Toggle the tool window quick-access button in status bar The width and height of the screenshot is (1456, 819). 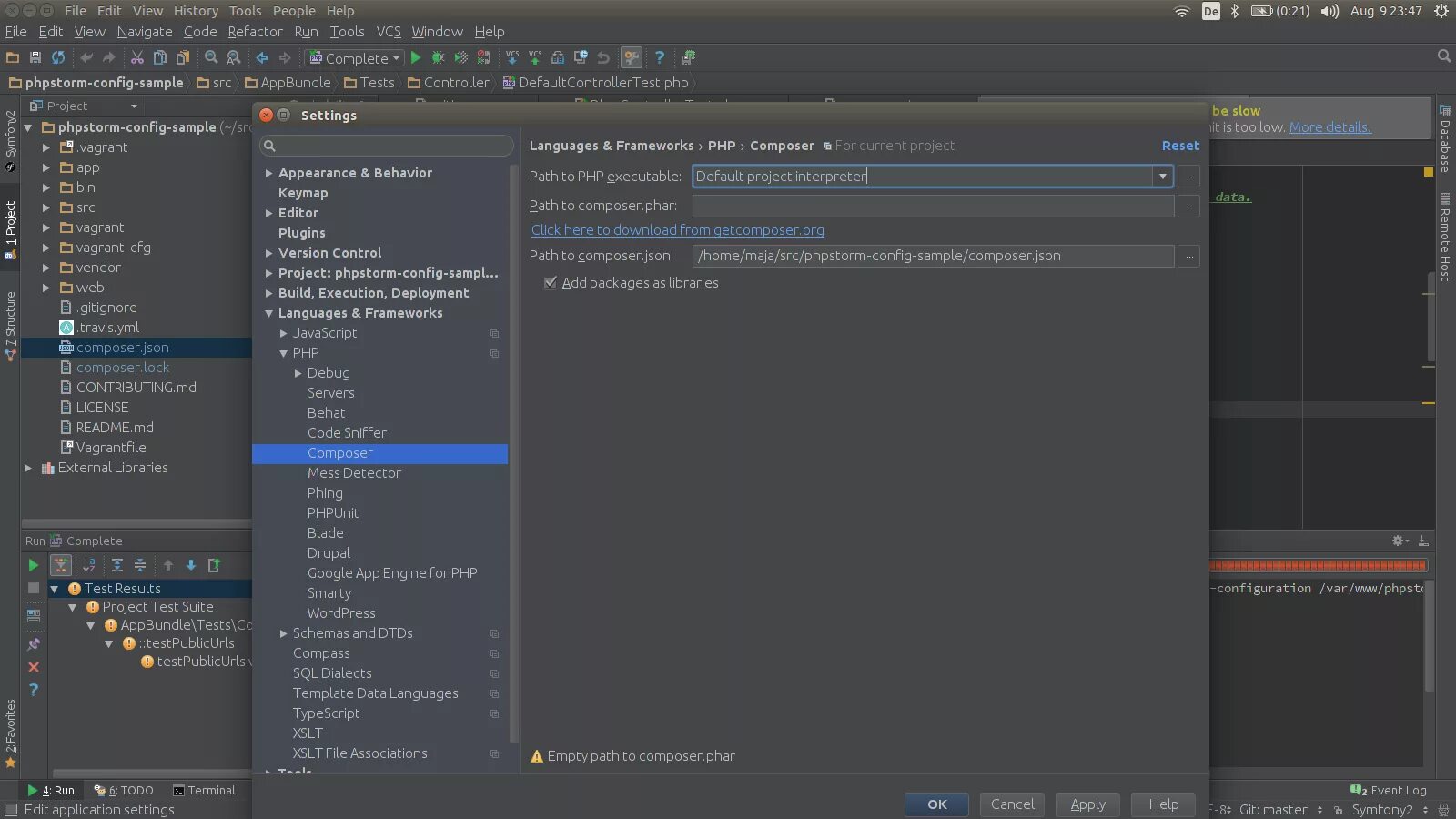point(11,810)
